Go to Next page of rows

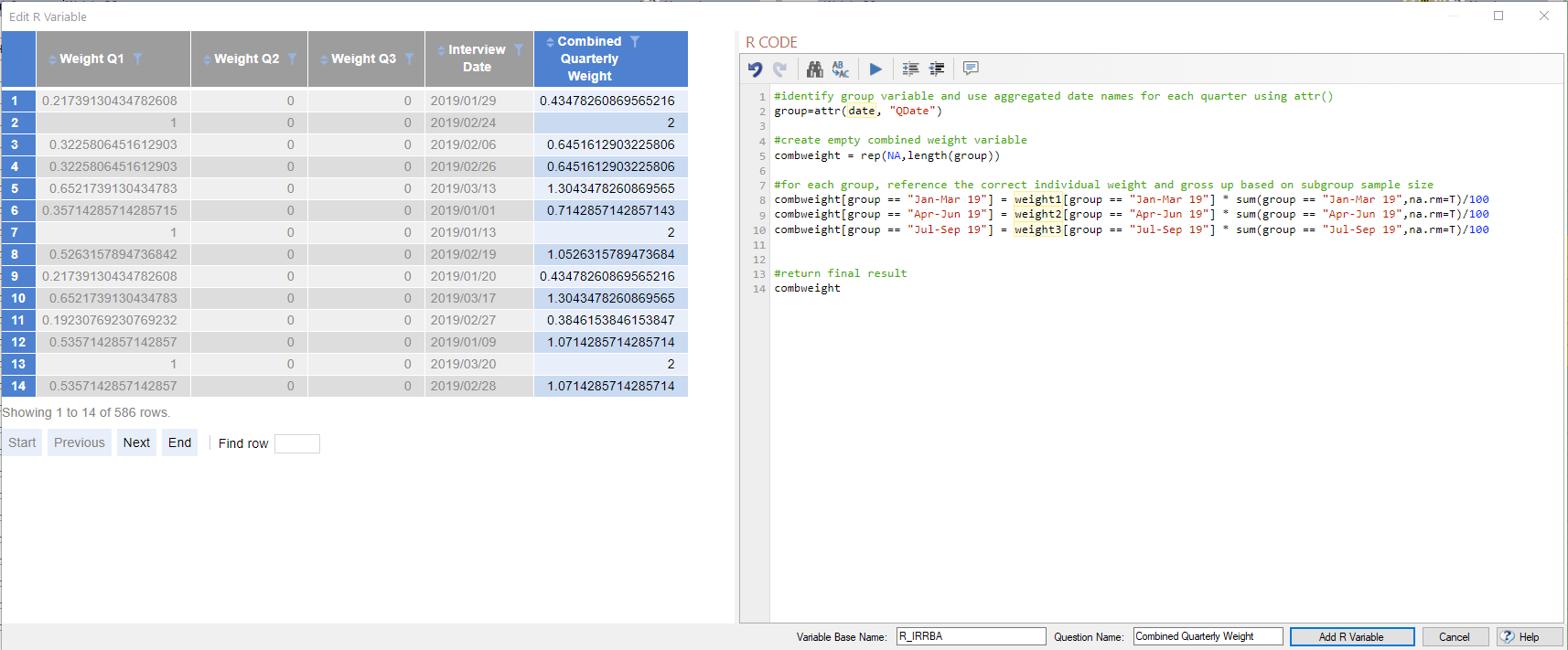(136, 442)
